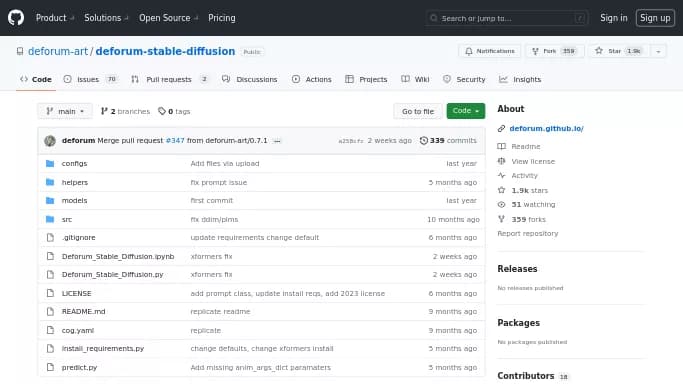Switch to the Pull requests tab
This screenshot has width=683, height=384.
[x=170, y=79]
